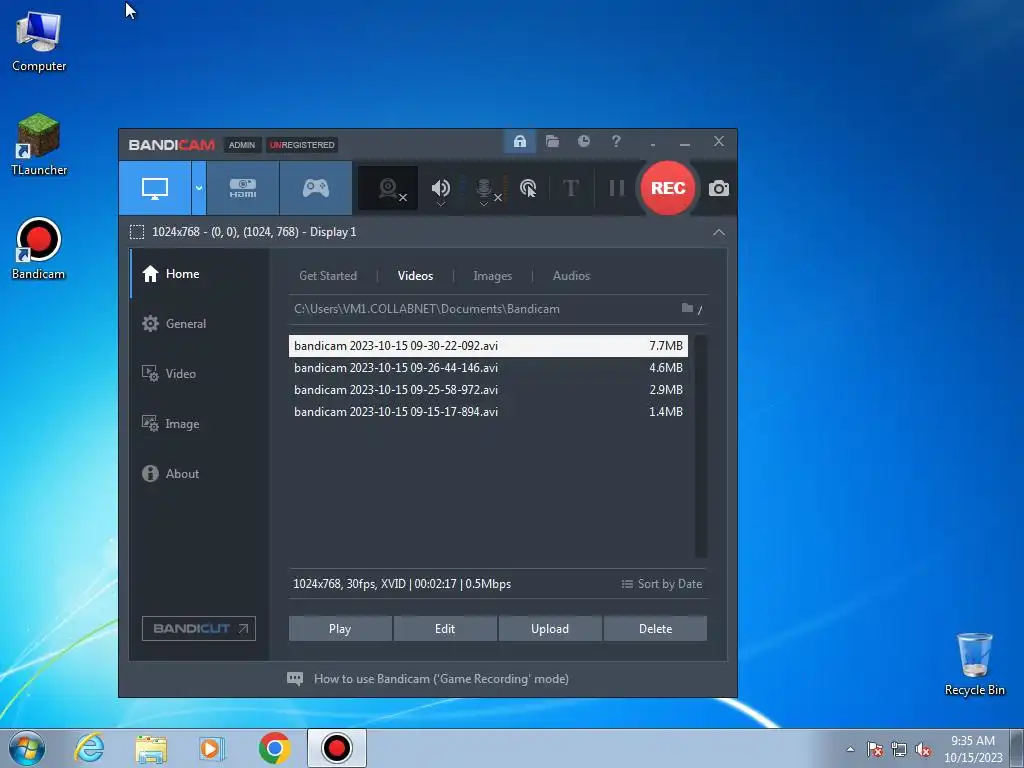Open File Explorer from the taskbar
Viewport: 1024px width, 768px height.
151,748
